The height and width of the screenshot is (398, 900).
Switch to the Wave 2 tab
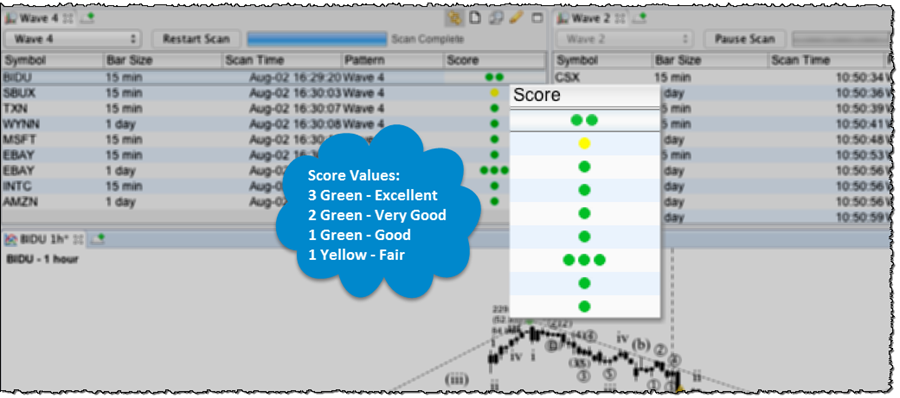pos(590,18)
